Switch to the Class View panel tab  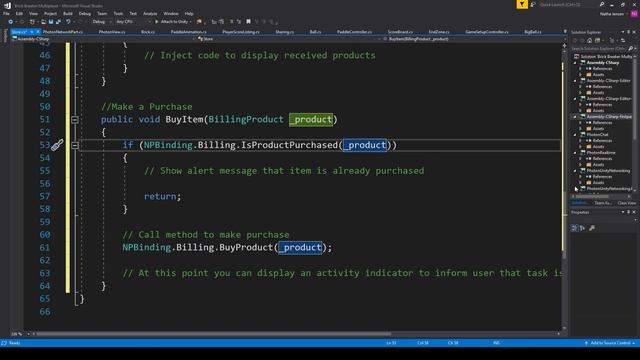coord(627,203)
